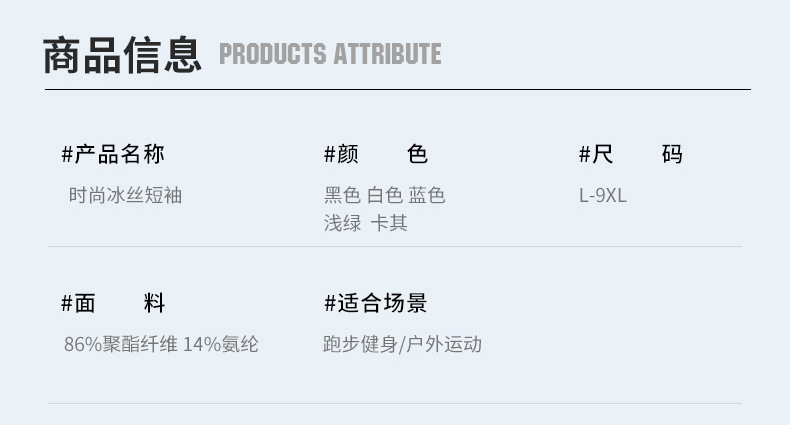790x425 pixels.
Task: Choose the 白色 color option
Action: click(385, 195)
